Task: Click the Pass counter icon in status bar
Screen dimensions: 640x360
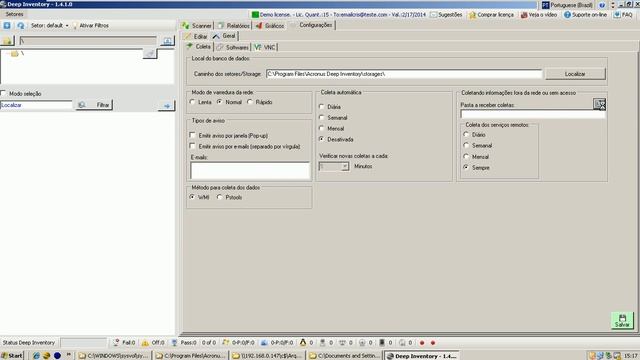Action: pos(174,342)
